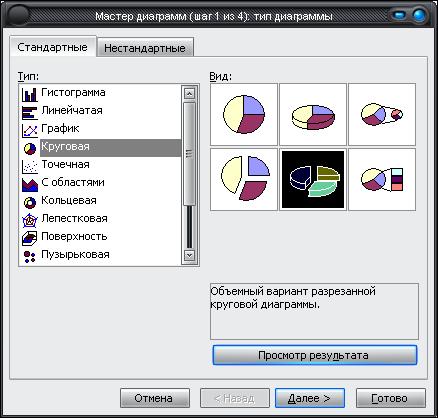This screenshot has height=418, width=438.
Task: Click the Отмена button
Action: [155, 398]
